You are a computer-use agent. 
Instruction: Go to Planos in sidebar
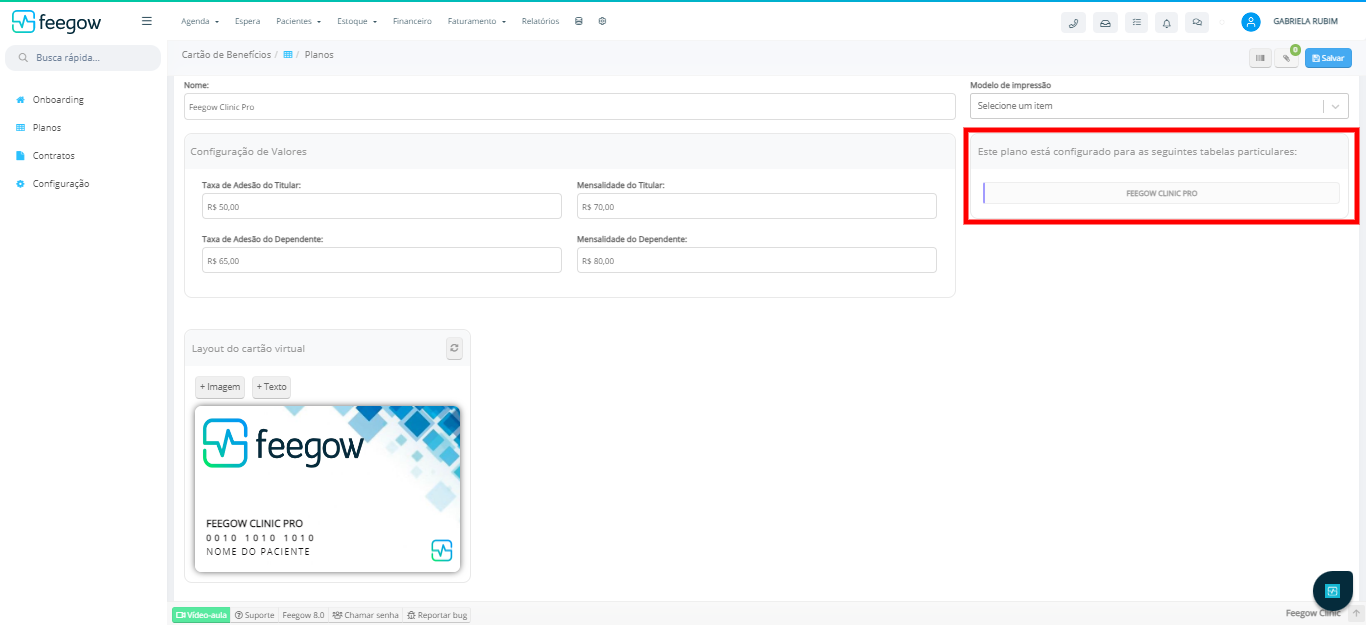[46, 128]
